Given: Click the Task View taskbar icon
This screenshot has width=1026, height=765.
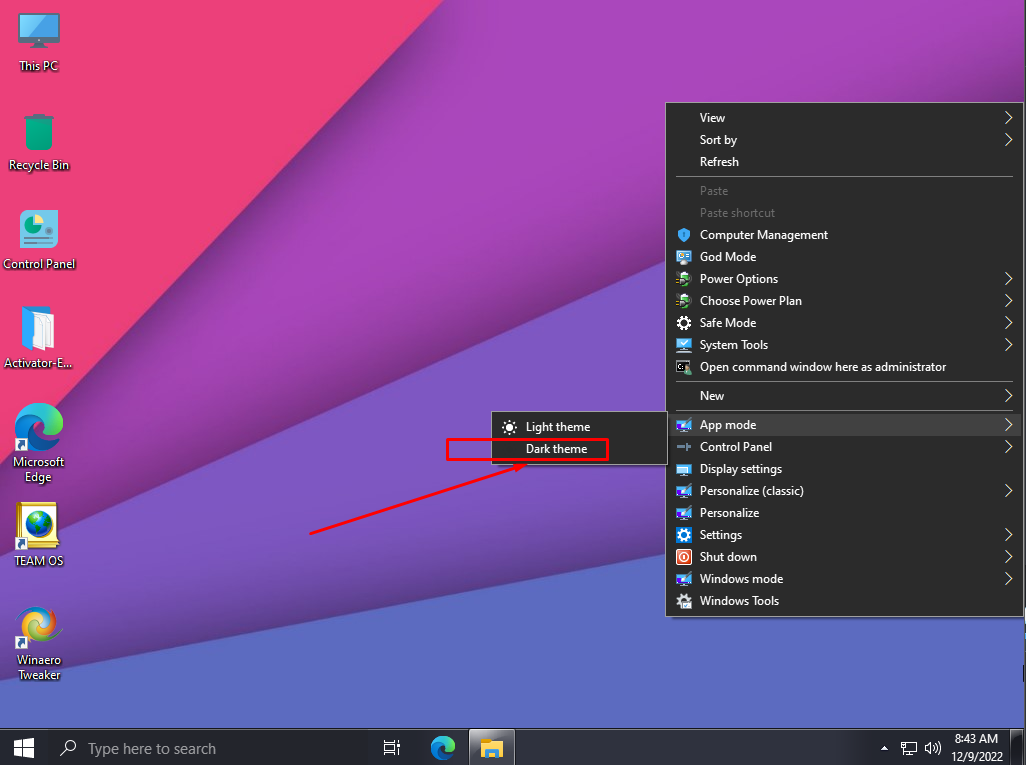Looking at the screenshot, I should [x=392, y=747].
